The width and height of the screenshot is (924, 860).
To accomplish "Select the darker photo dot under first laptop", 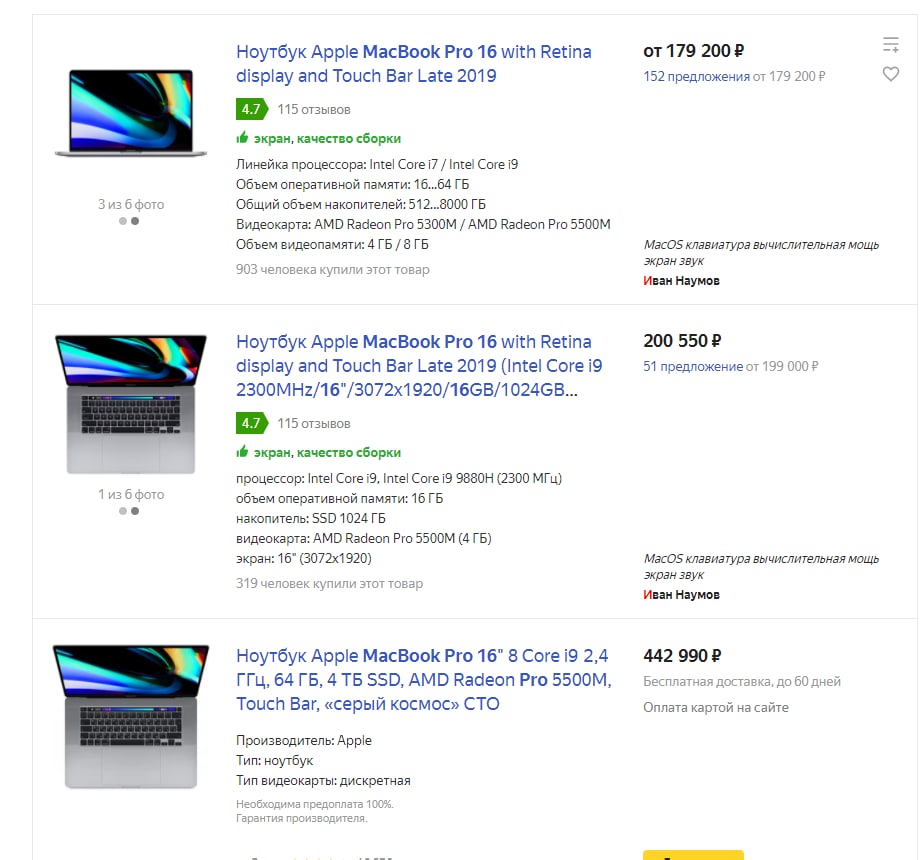I will click(135, 221).
